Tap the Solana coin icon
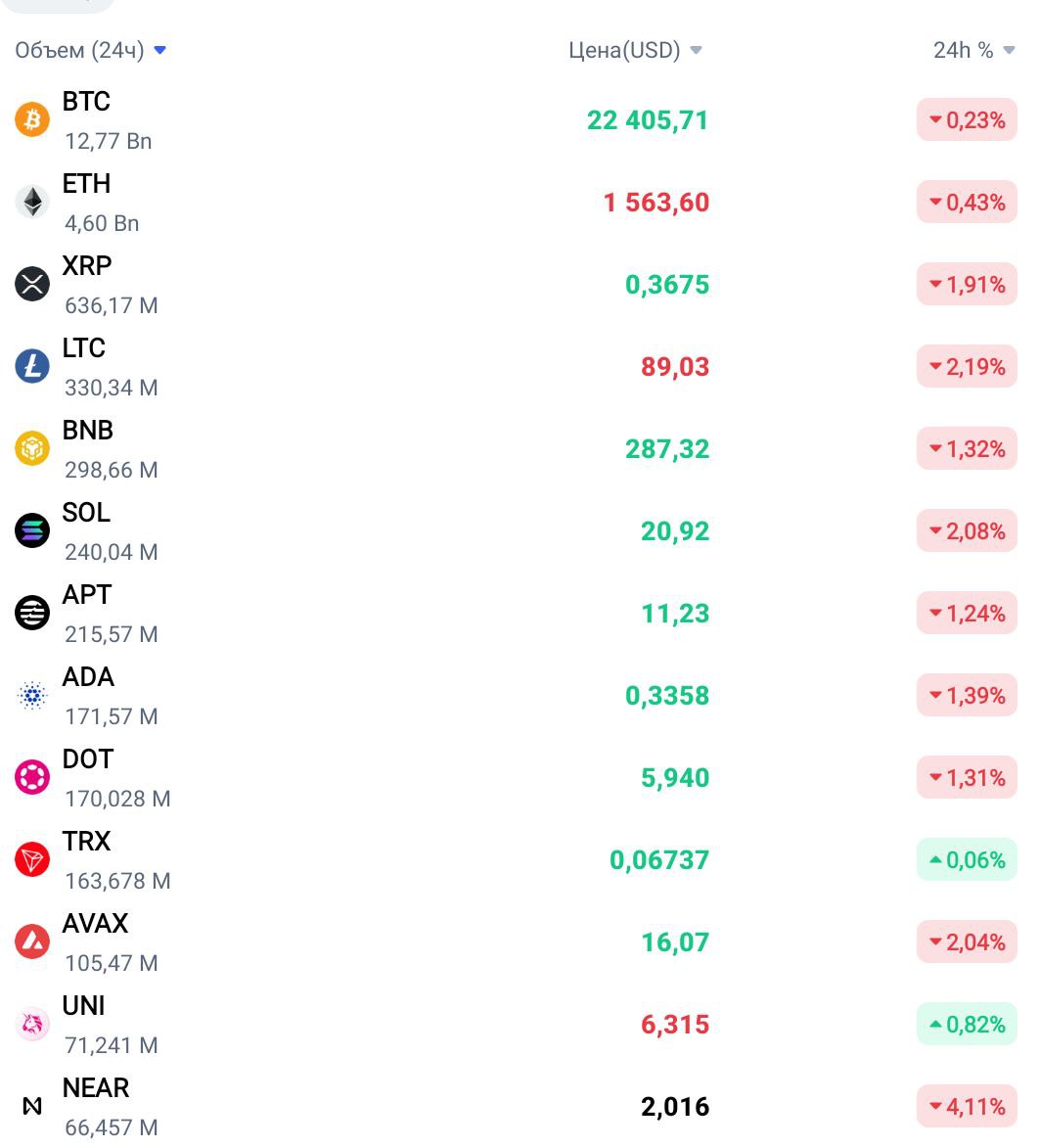 [32, 530]
